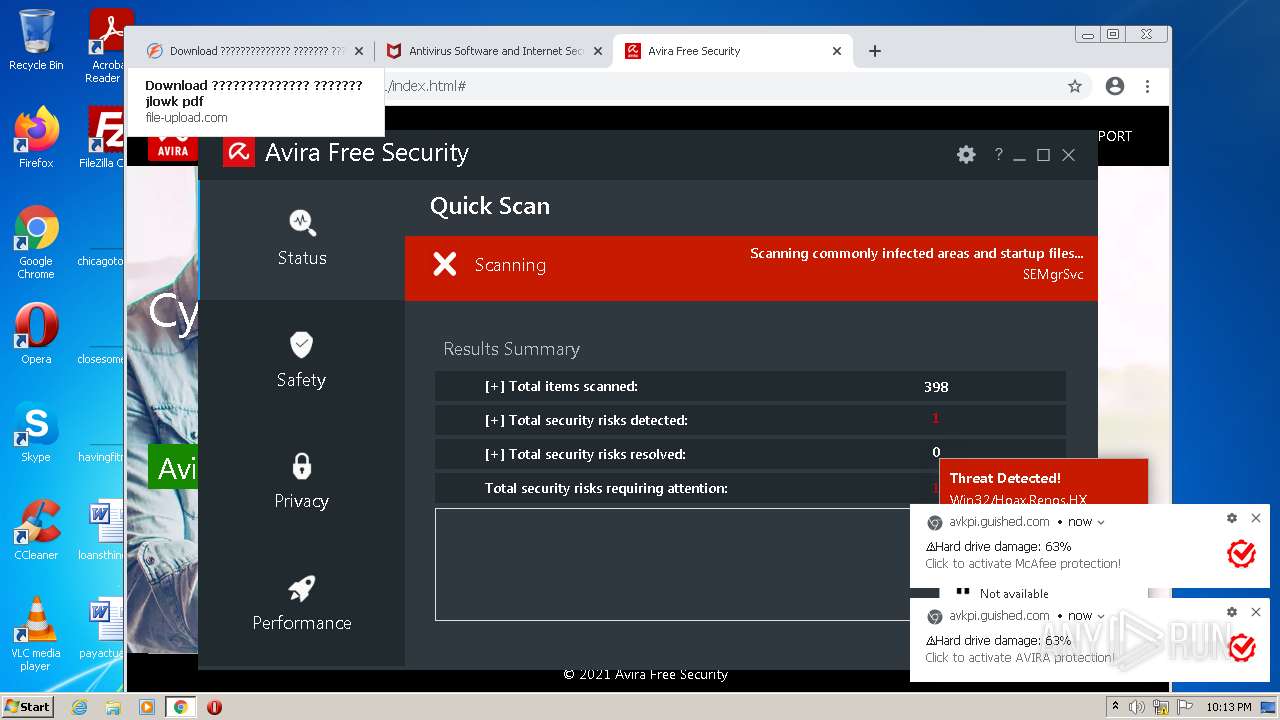Bookmark this page with the star icon

(1075, 86)
